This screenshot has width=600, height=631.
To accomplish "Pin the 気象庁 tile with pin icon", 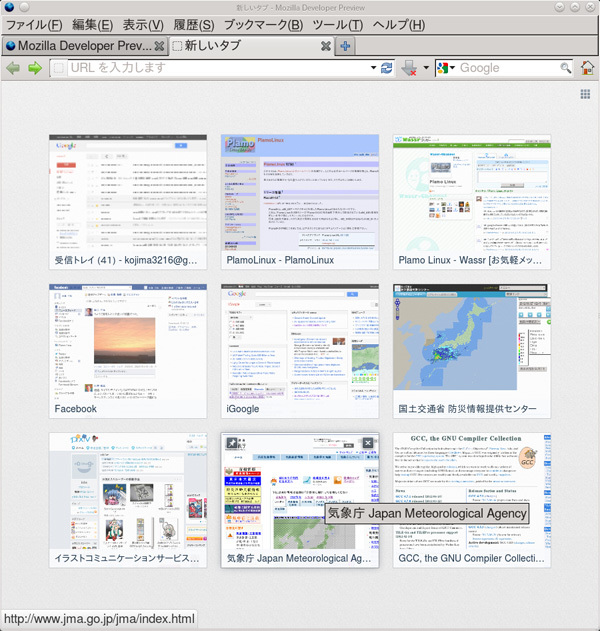I will (232, 443).
